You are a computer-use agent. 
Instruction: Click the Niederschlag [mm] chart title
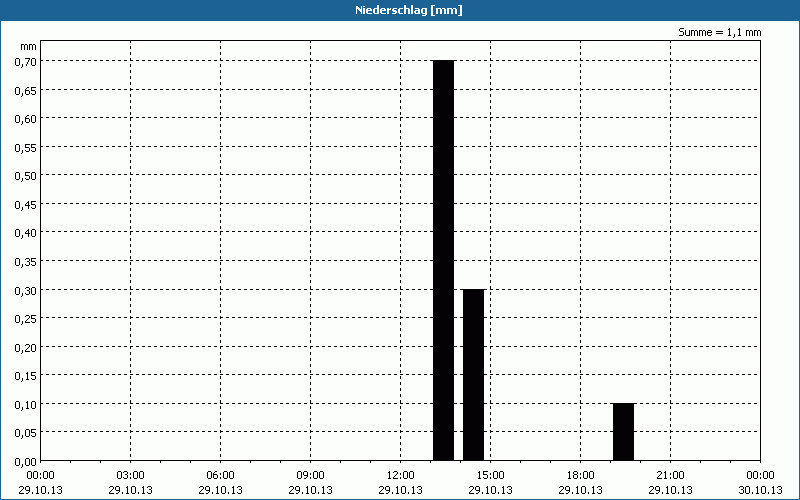pos(409,10)
